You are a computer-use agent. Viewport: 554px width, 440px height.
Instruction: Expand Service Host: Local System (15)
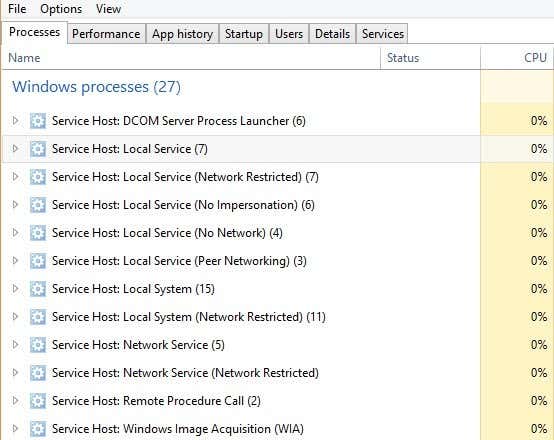[x=15, y=288]
